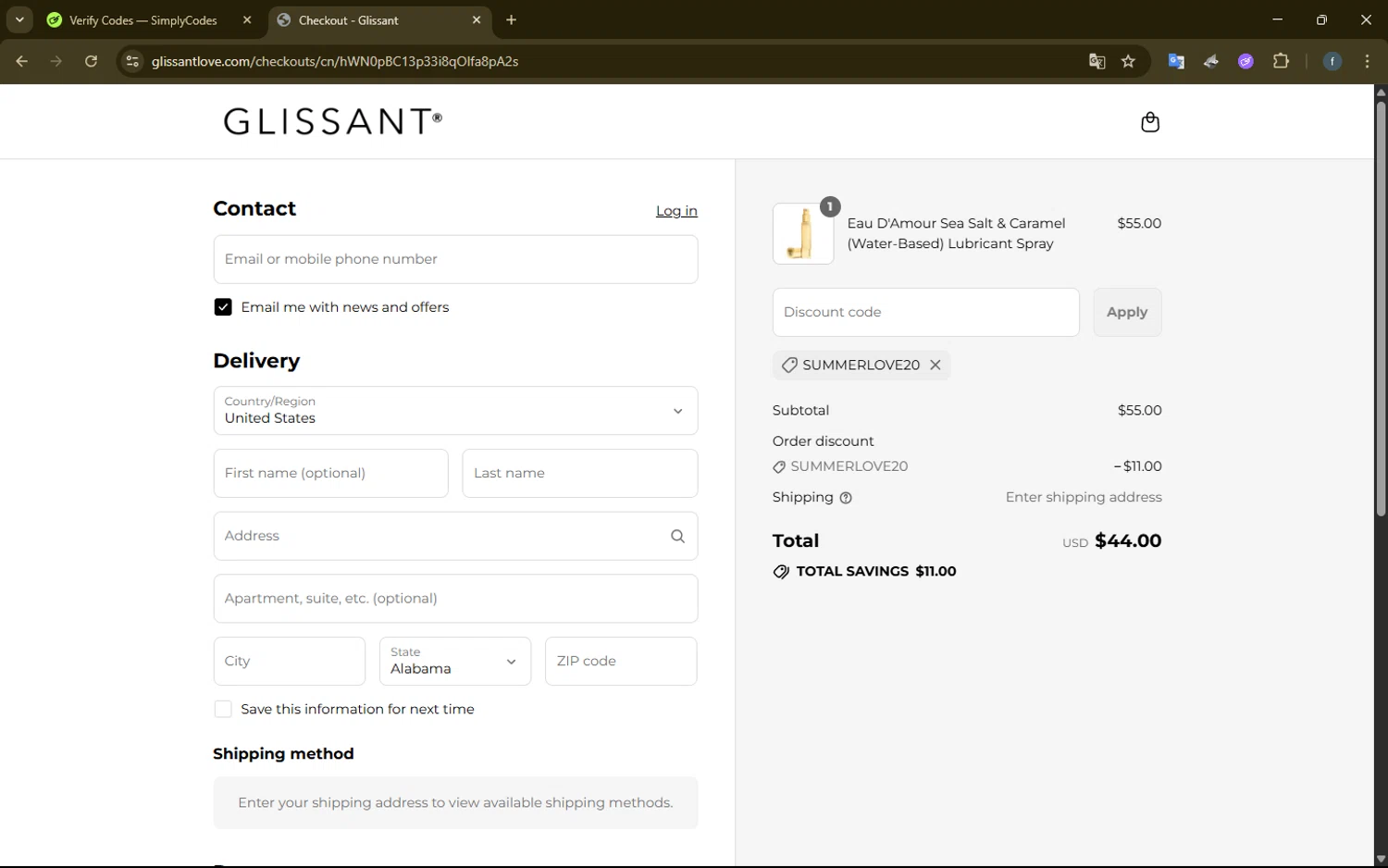
Task: Focus the Last name field
Action: tap(580, 473)
